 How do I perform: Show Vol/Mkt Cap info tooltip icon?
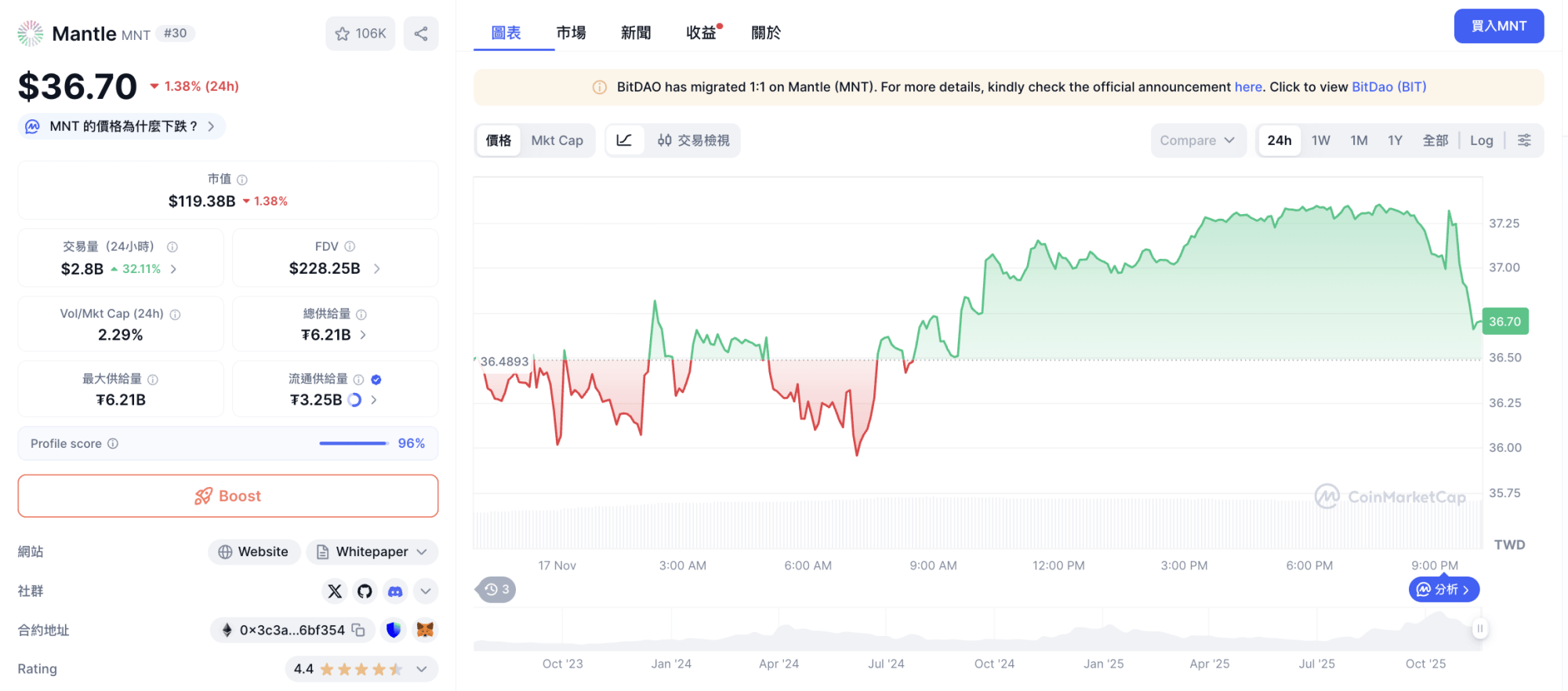[176, 315]
